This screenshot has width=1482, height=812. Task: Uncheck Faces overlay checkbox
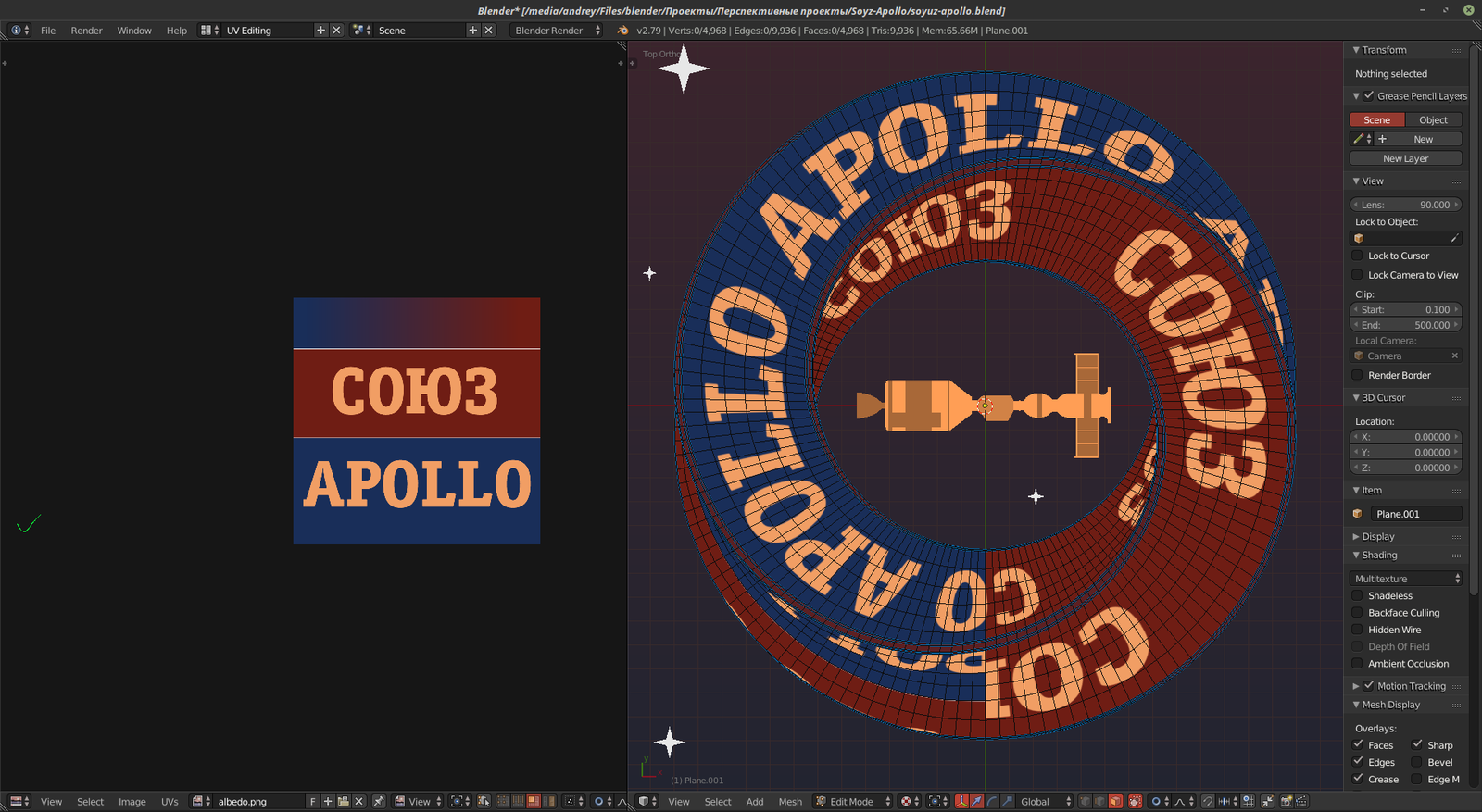[1358, 744]
